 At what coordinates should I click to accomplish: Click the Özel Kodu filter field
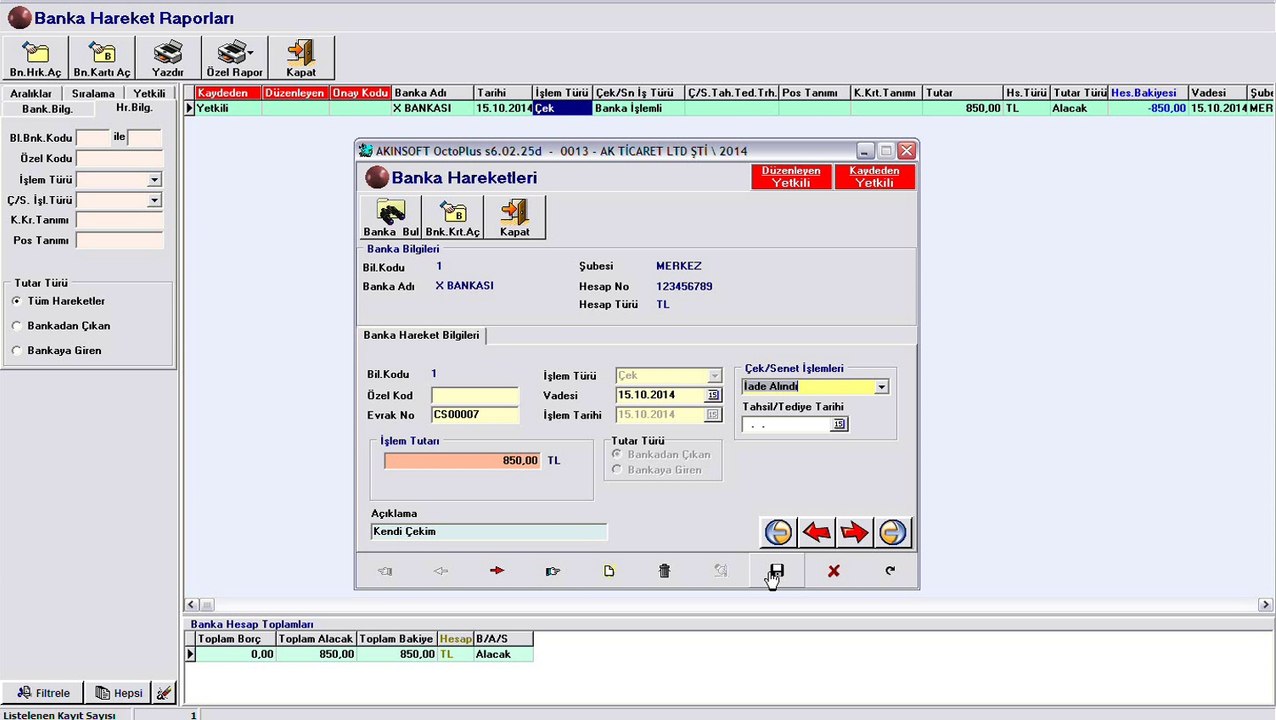pos(119,159)
